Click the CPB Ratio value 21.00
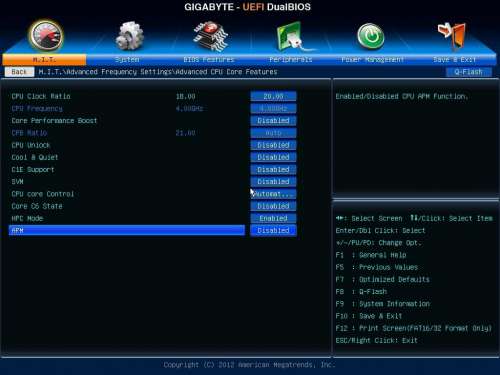This screenshot has height=375, width=500. click(x=185, y=133)
